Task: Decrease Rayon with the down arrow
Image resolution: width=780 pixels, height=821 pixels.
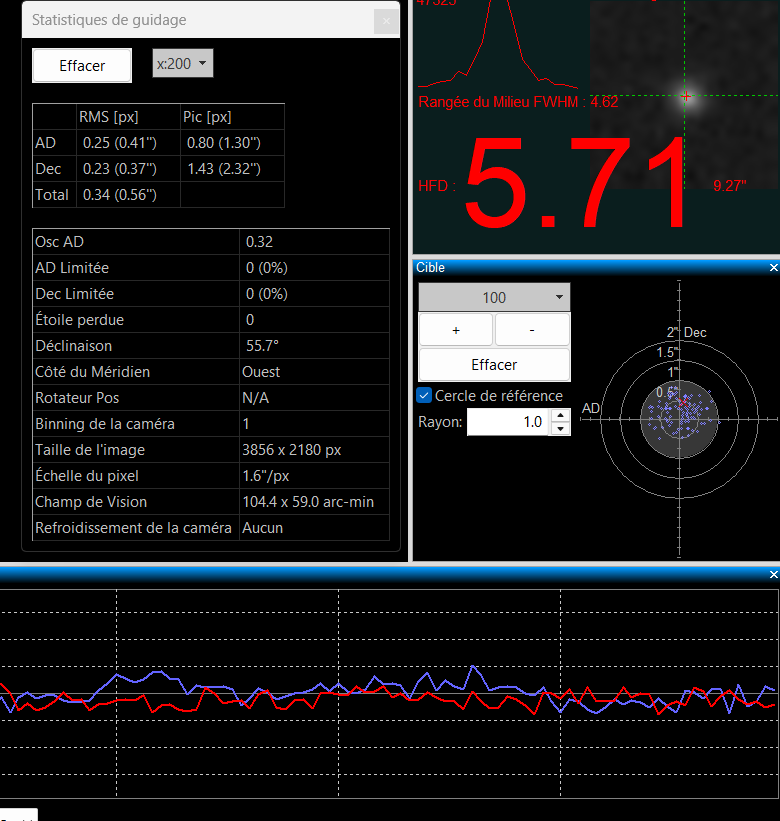Action: tap(560, 429)
